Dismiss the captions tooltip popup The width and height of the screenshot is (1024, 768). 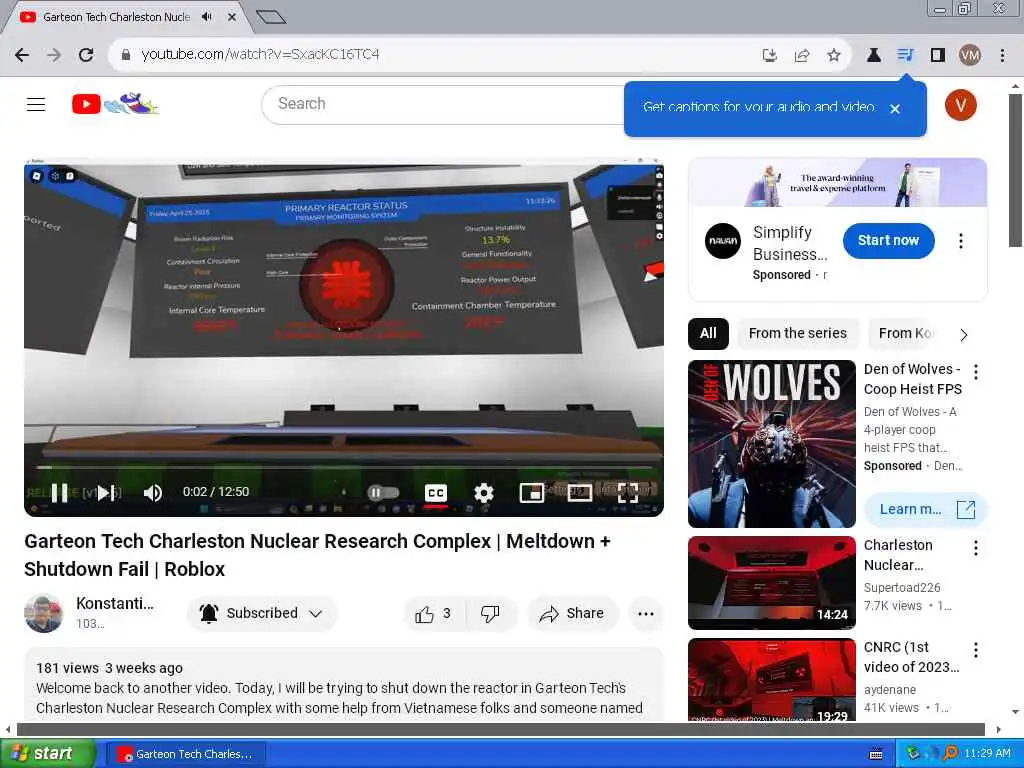coord(895,108)
